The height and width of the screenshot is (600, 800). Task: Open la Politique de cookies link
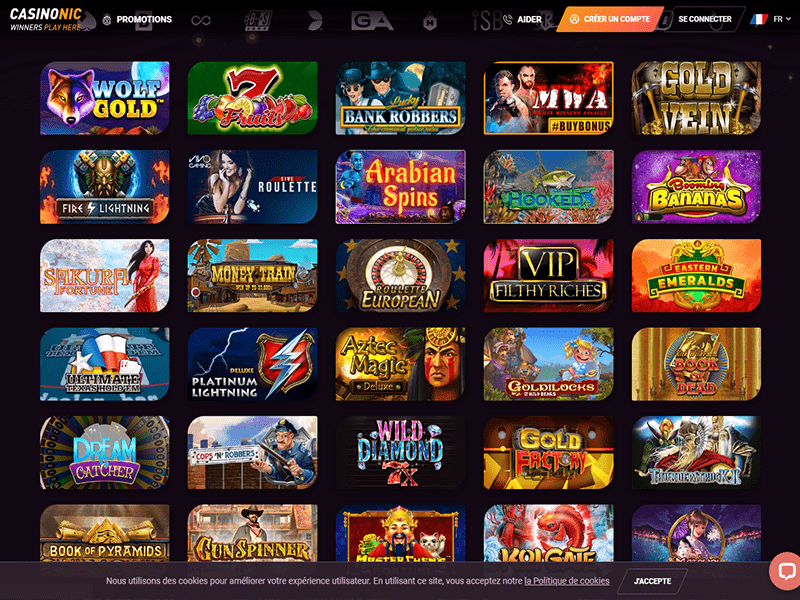[x=566, y=581]
